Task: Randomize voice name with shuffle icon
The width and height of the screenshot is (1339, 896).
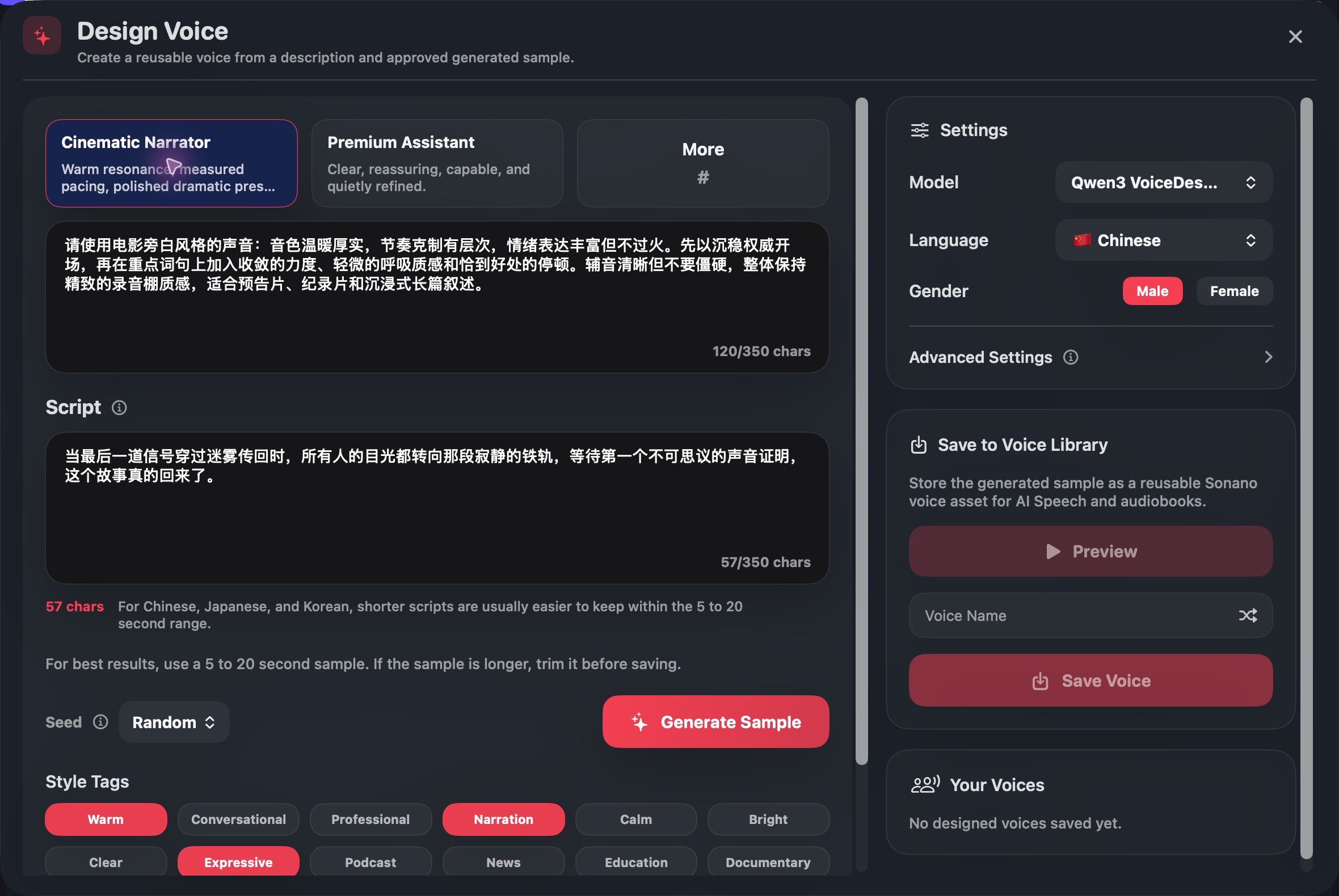Action: 1248,615
